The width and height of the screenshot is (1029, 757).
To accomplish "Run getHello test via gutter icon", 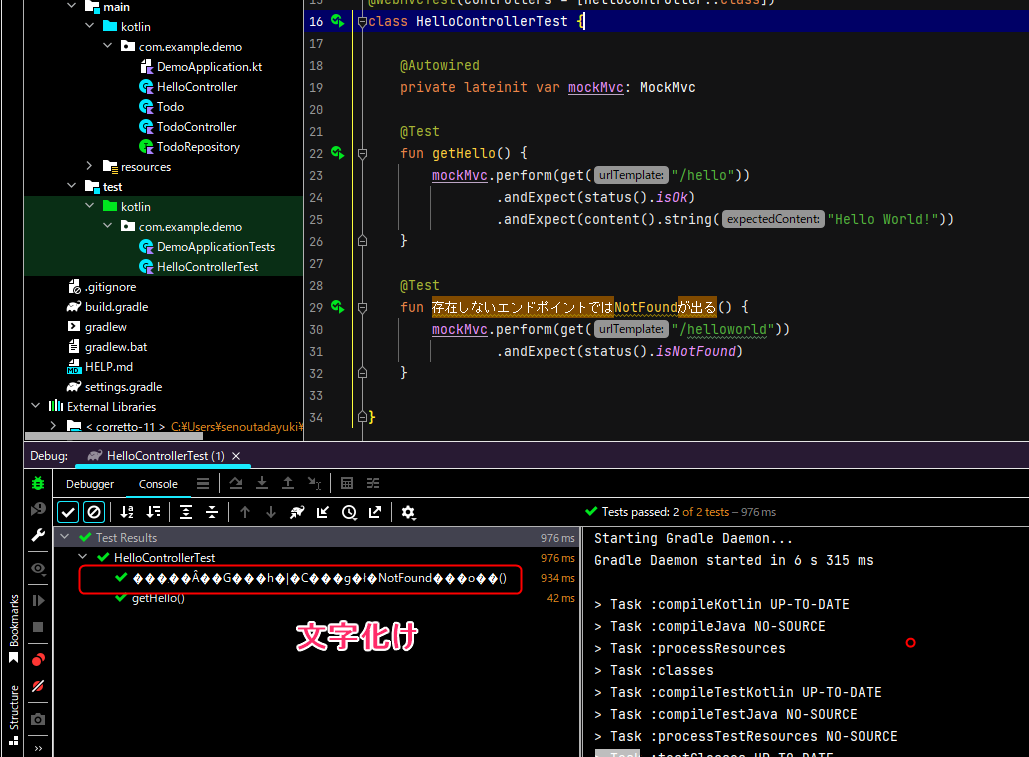I will pos(337,153).
